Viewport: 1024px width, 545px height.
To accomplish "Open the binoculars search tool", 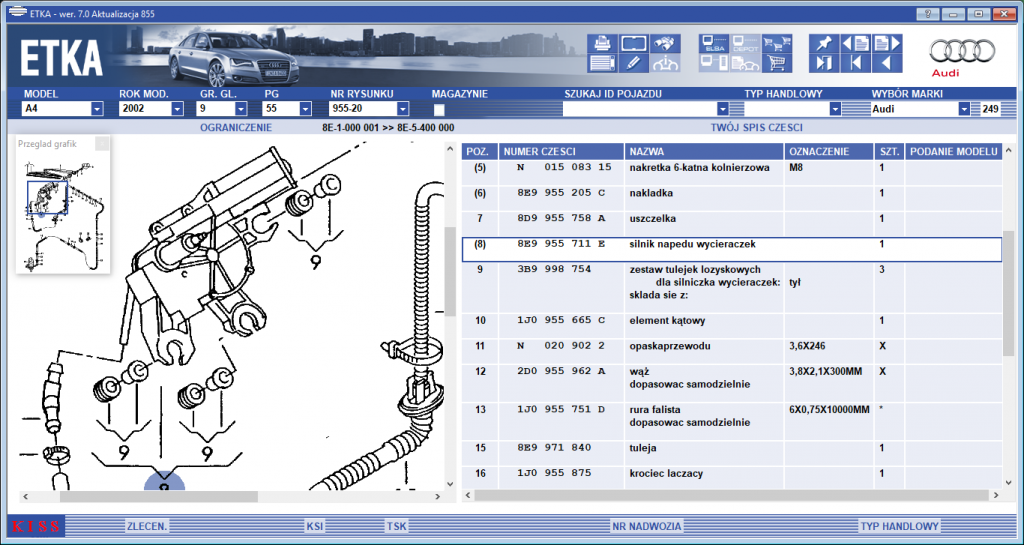I will (x=665, y=43).
